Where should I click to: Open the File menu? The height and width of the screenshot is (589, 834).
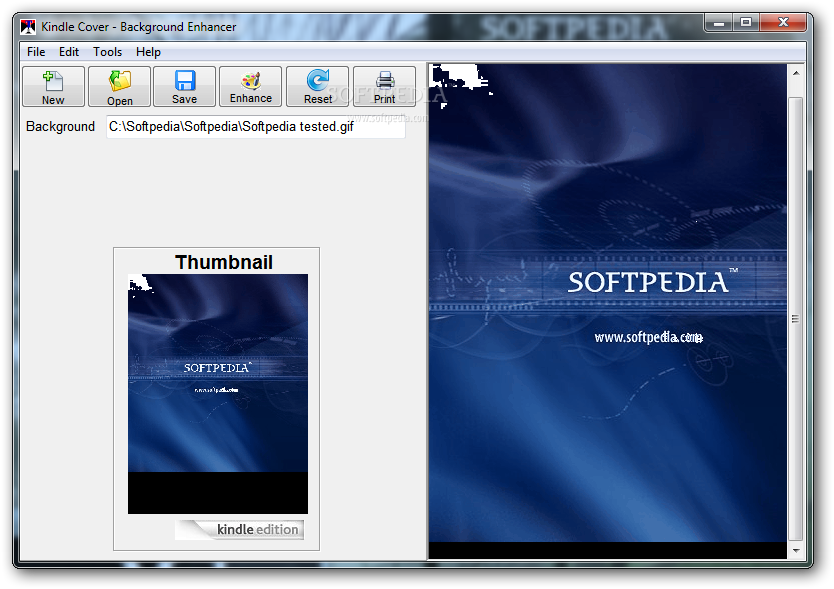(x=36, y=52)
